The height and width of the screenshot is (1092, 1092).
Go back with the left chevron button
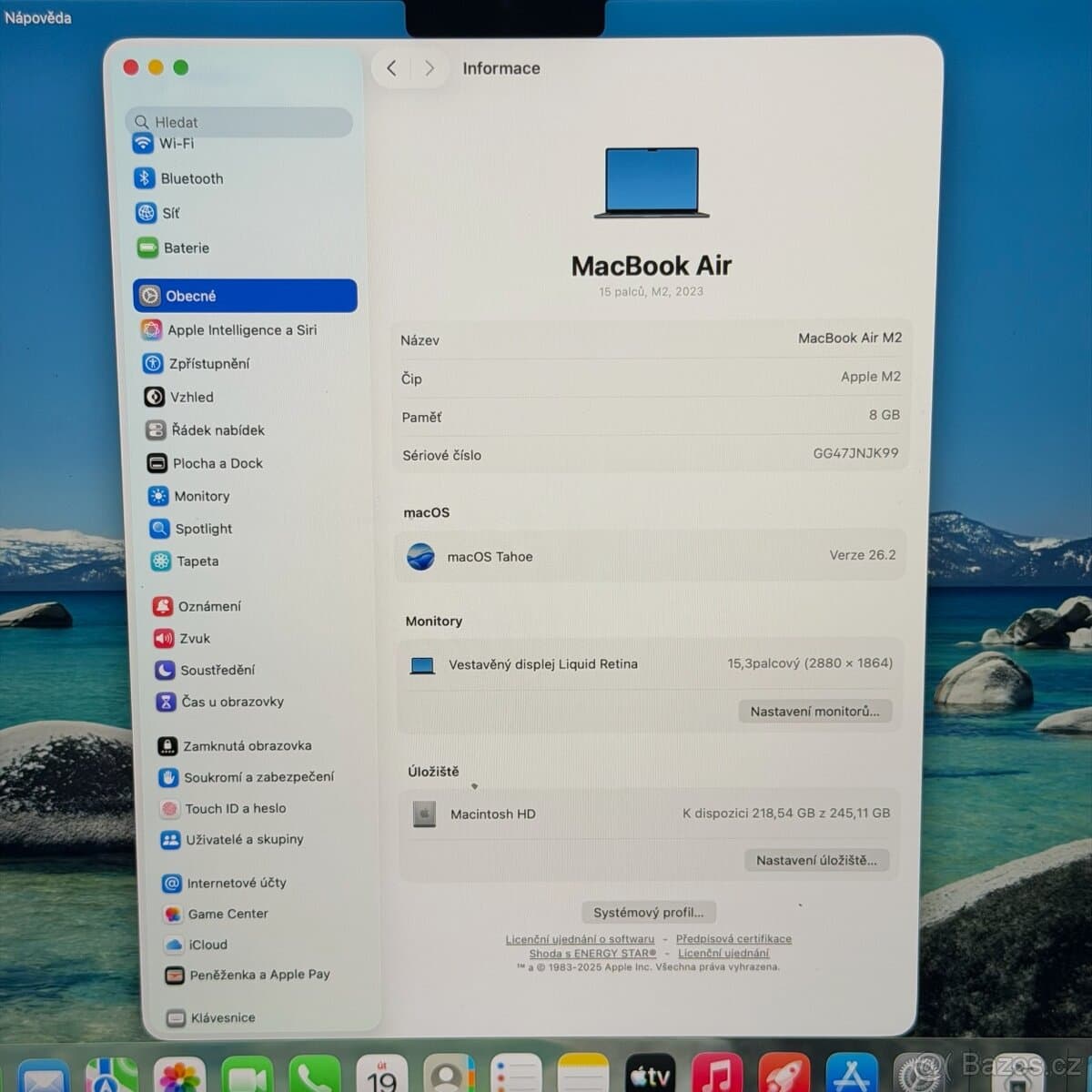[x=391, y=68]
